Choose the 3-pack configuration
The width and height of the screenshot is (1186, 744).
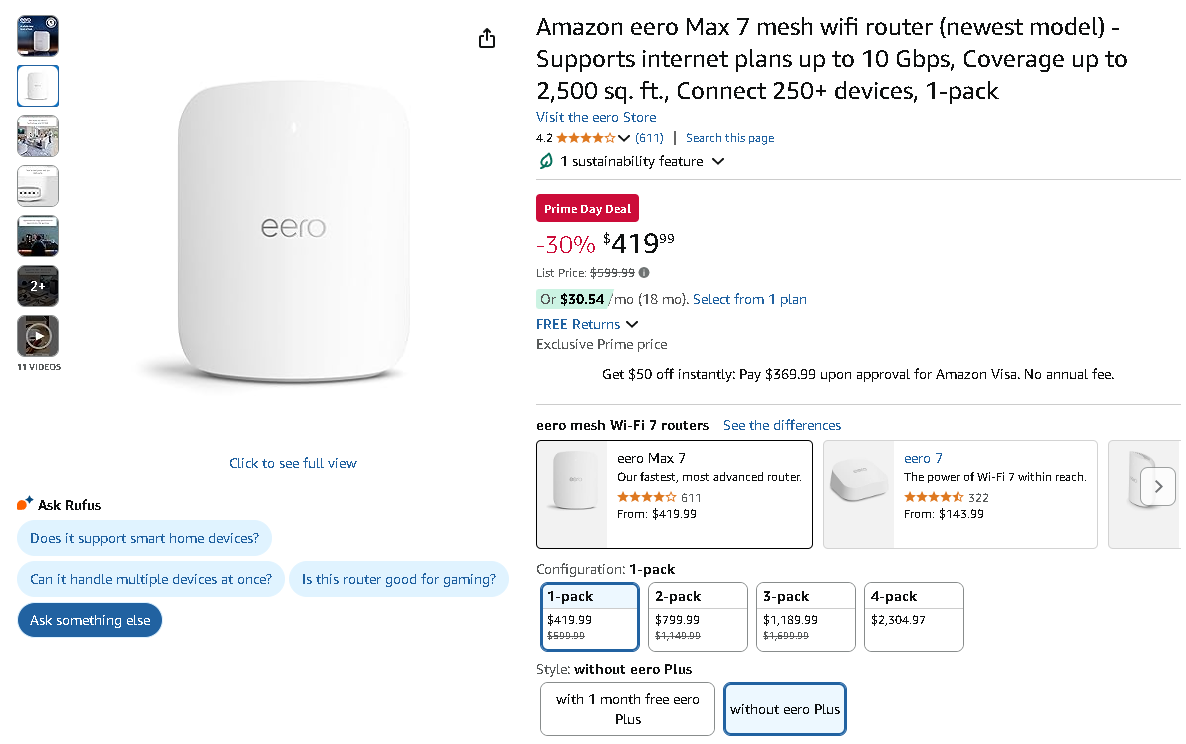pos(806,616)
